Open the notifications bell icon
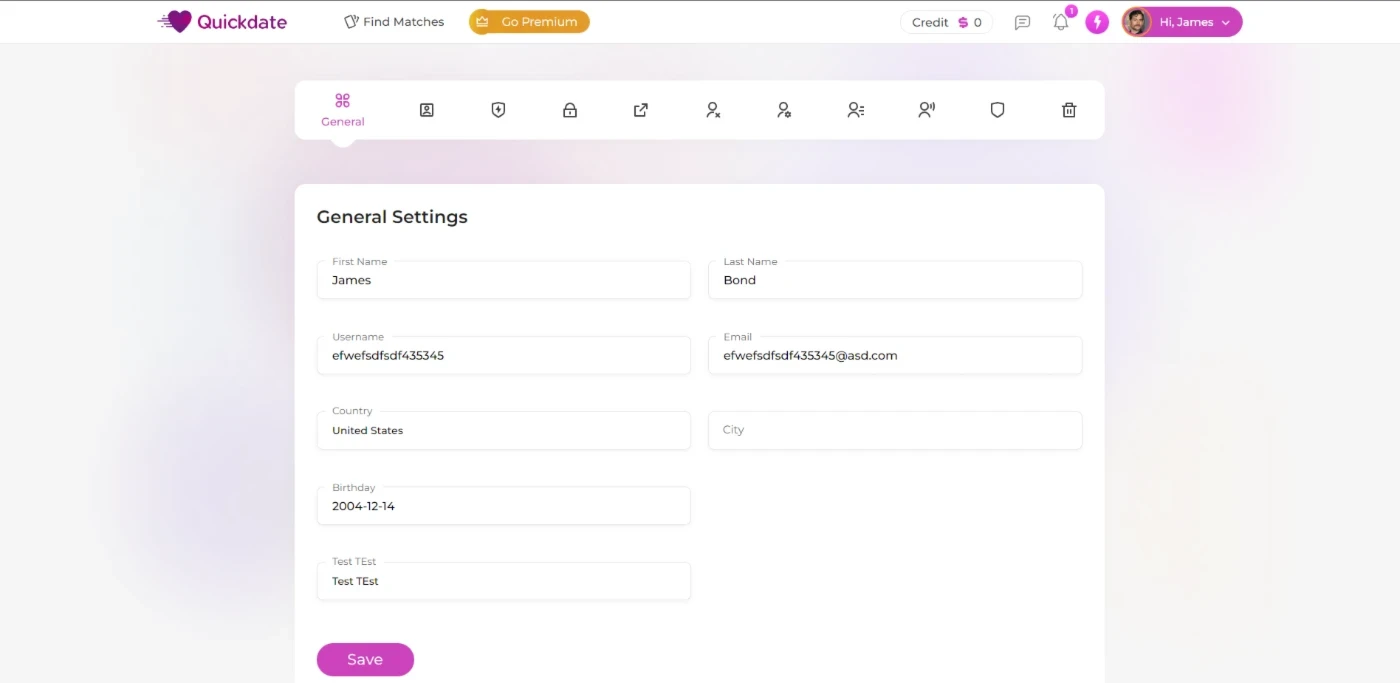The height and width of the screenshot is (683, 1400). (1061, 22)
